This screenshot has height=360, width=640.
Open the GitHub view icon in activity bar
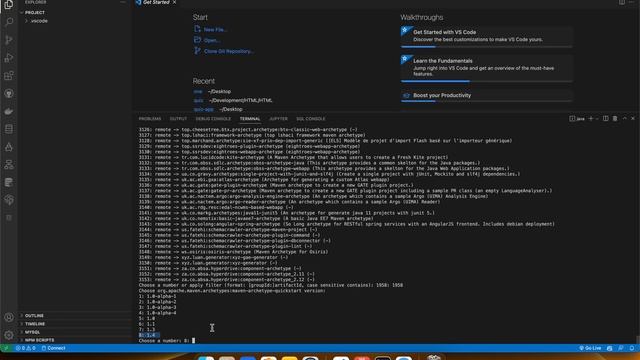[9, 93]
